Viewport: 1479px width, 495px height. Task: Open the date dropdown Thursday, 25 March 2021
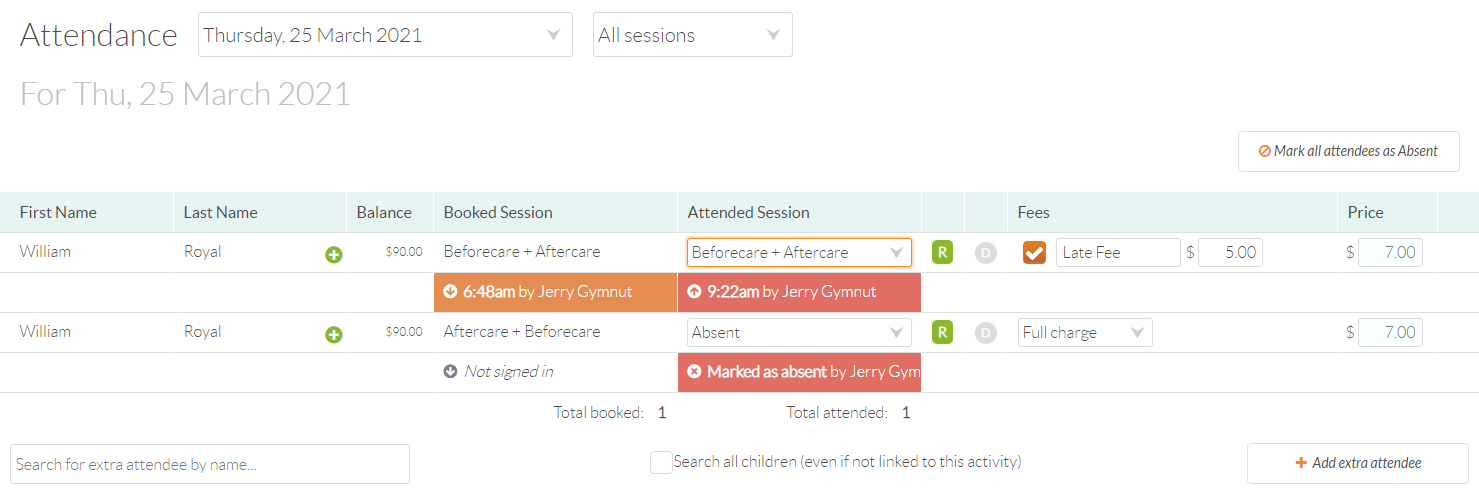[x=385, y=35]
